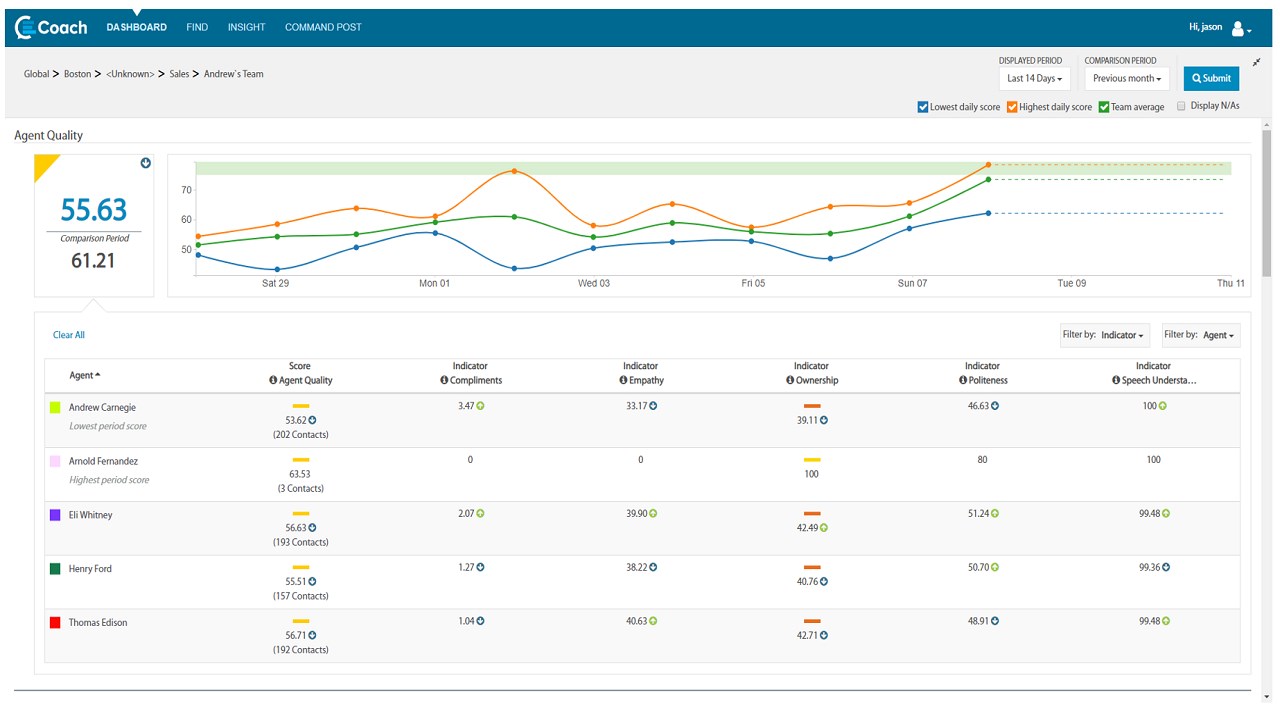Screen dimensions: 1280x720
Task: Click Eli Whitney purple color swatch
Action: [55, 515]
